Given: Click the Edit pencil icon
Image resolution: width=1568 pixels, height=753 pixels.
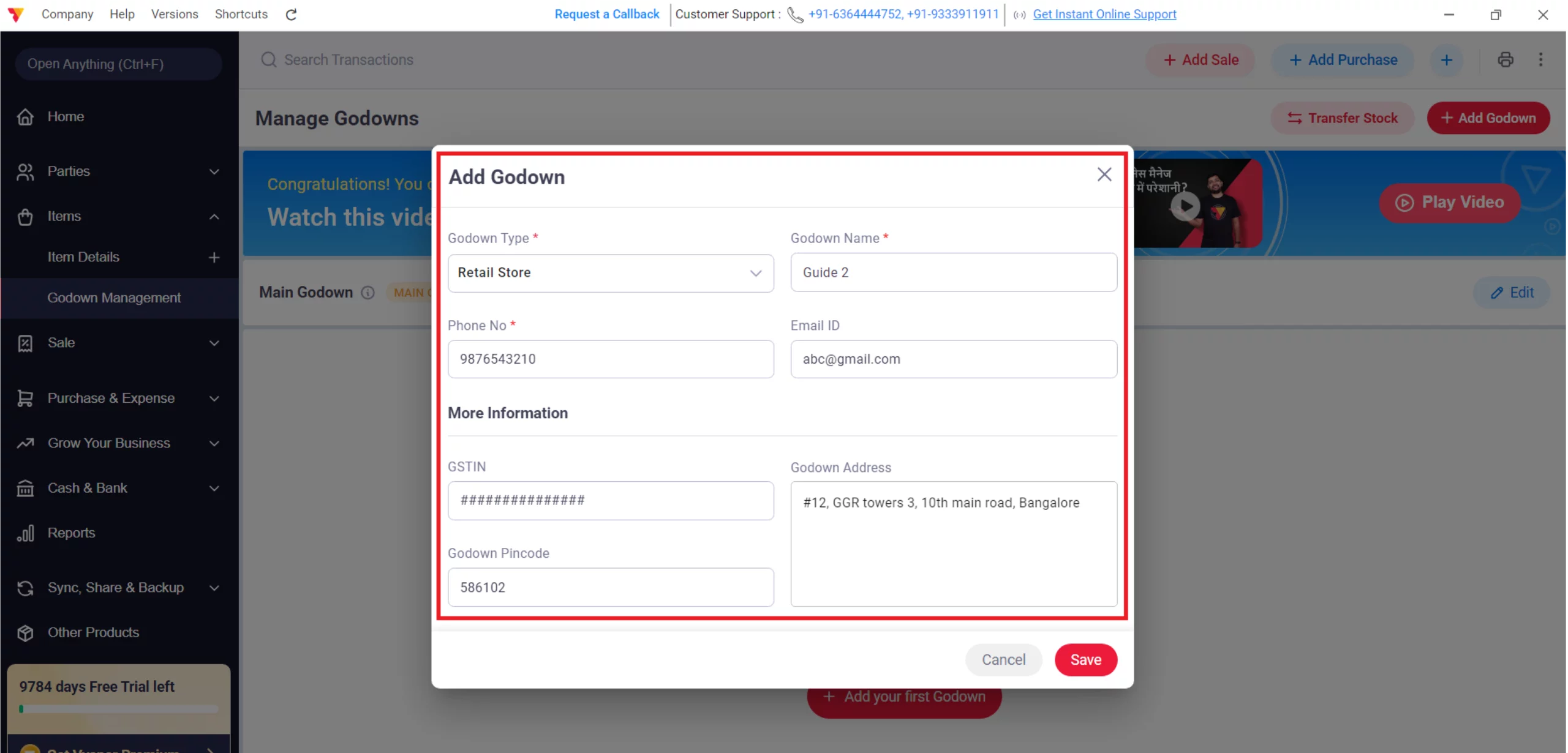Looking at the screenshot, I should pos(1498,293).
